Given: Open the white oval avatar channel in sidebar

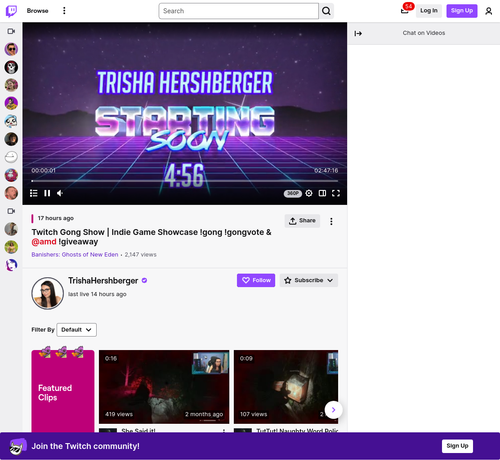Looking at the screenshot, I should pos(11,157).
